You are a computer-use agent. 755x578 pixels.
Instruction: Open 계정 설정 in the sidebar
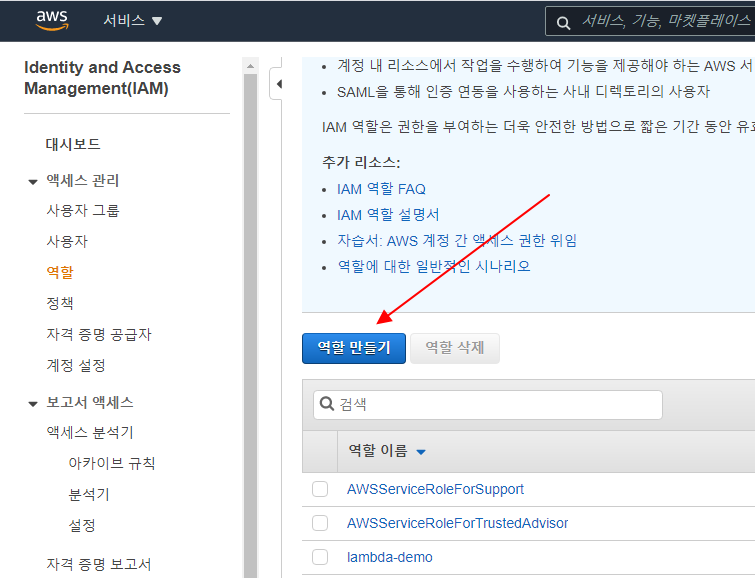(x=76, y=365)
